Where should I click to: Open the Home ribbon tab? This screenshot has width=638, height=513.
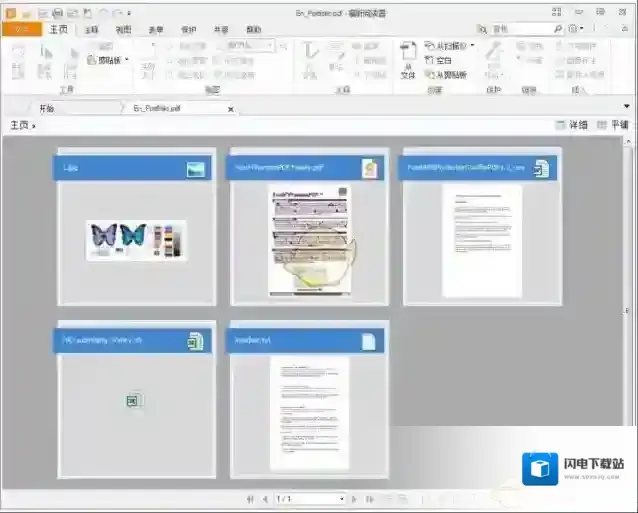click(59, 29)
